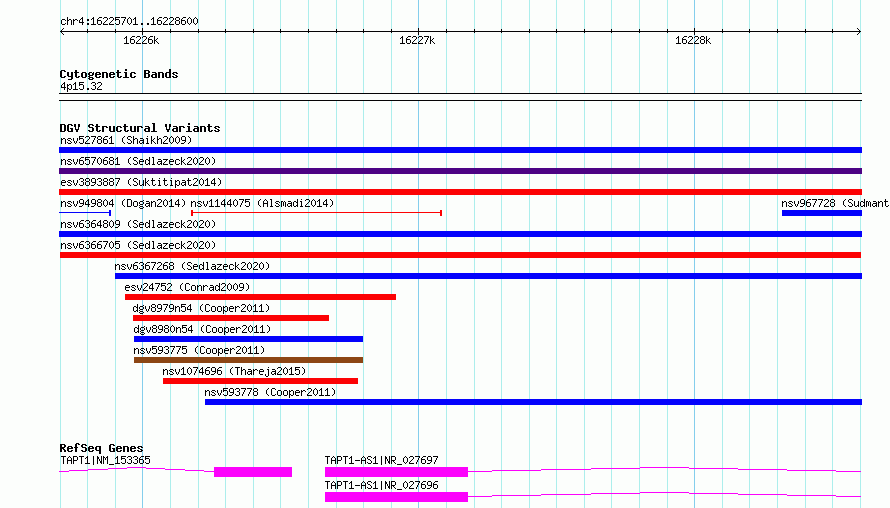
Task: Select the esv24752 (Conrad2009) red bar
Action: point(261,297)
